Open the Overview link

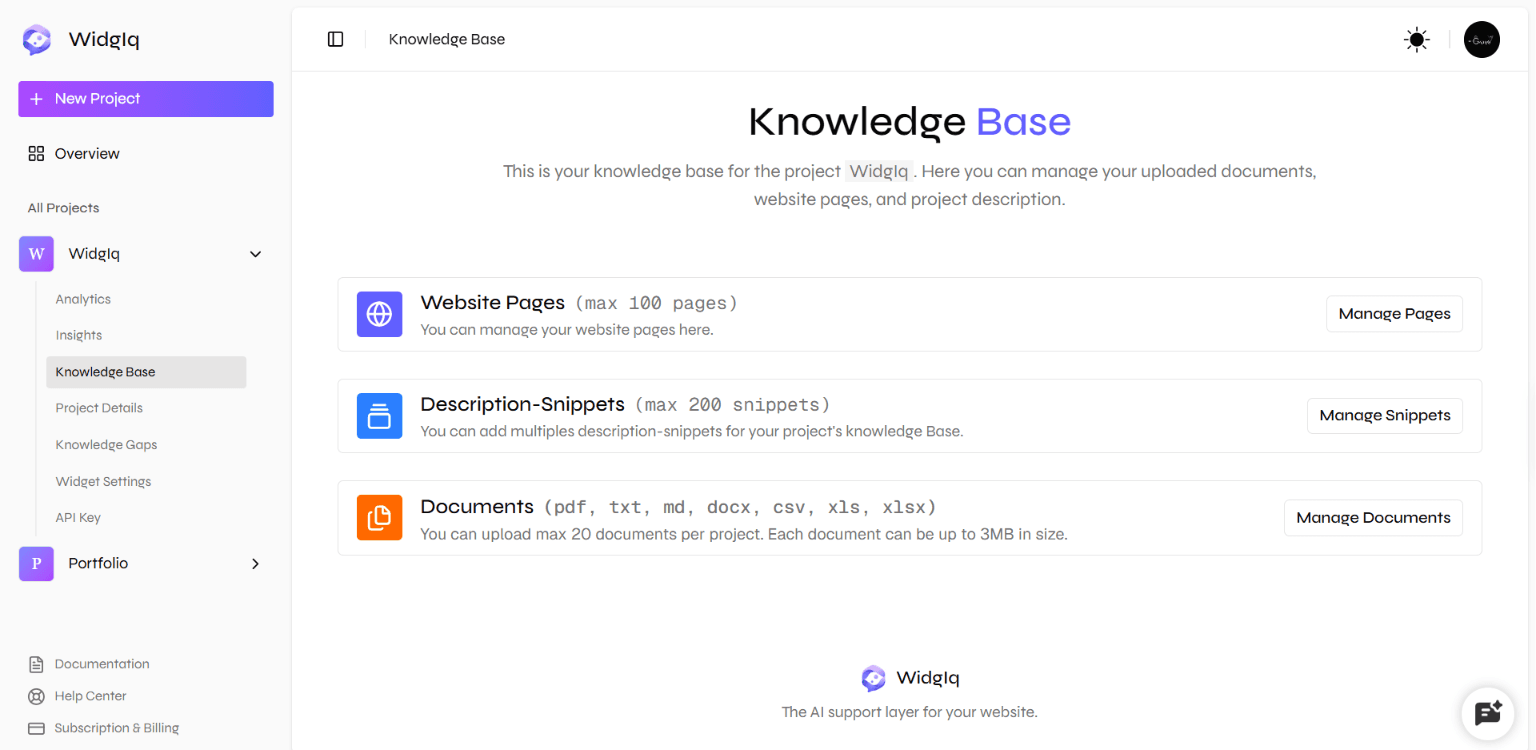pos(87,154)
